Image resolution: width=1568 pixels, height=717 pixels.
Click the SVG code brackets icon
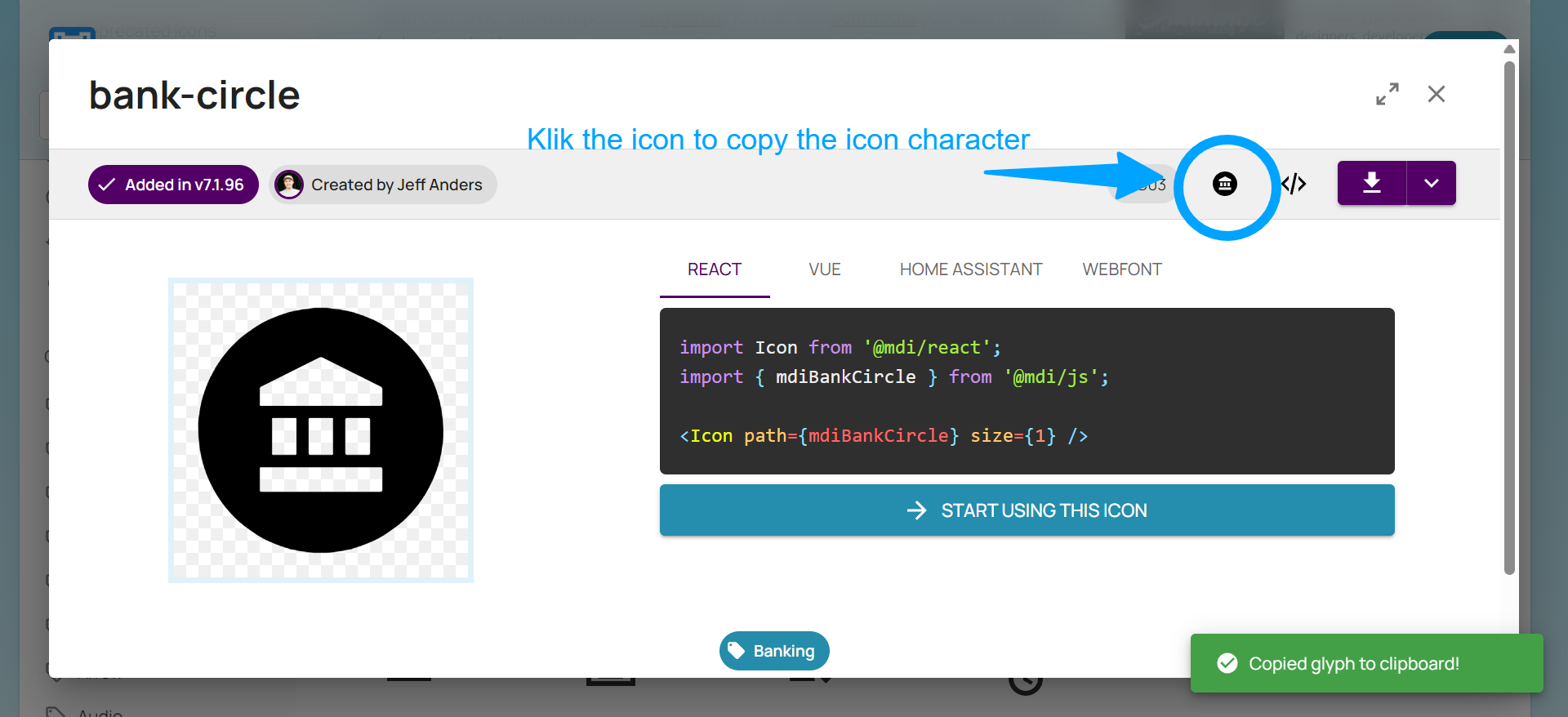1294,185
